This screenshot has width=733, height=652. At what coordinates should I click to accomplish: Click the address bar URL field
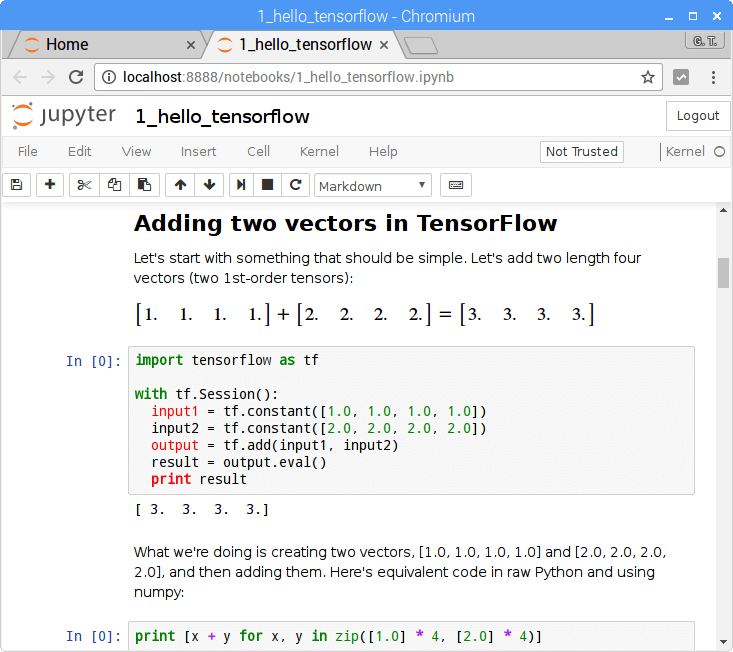coord(378,77)
